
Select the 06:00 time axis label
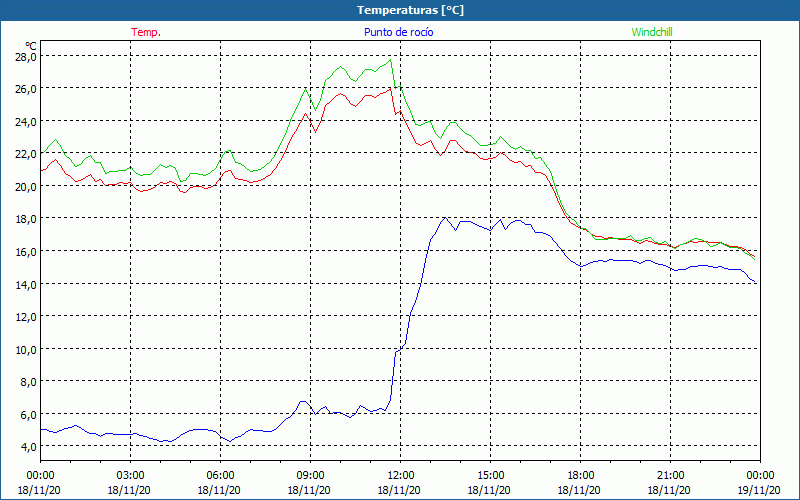pos(220,475)
